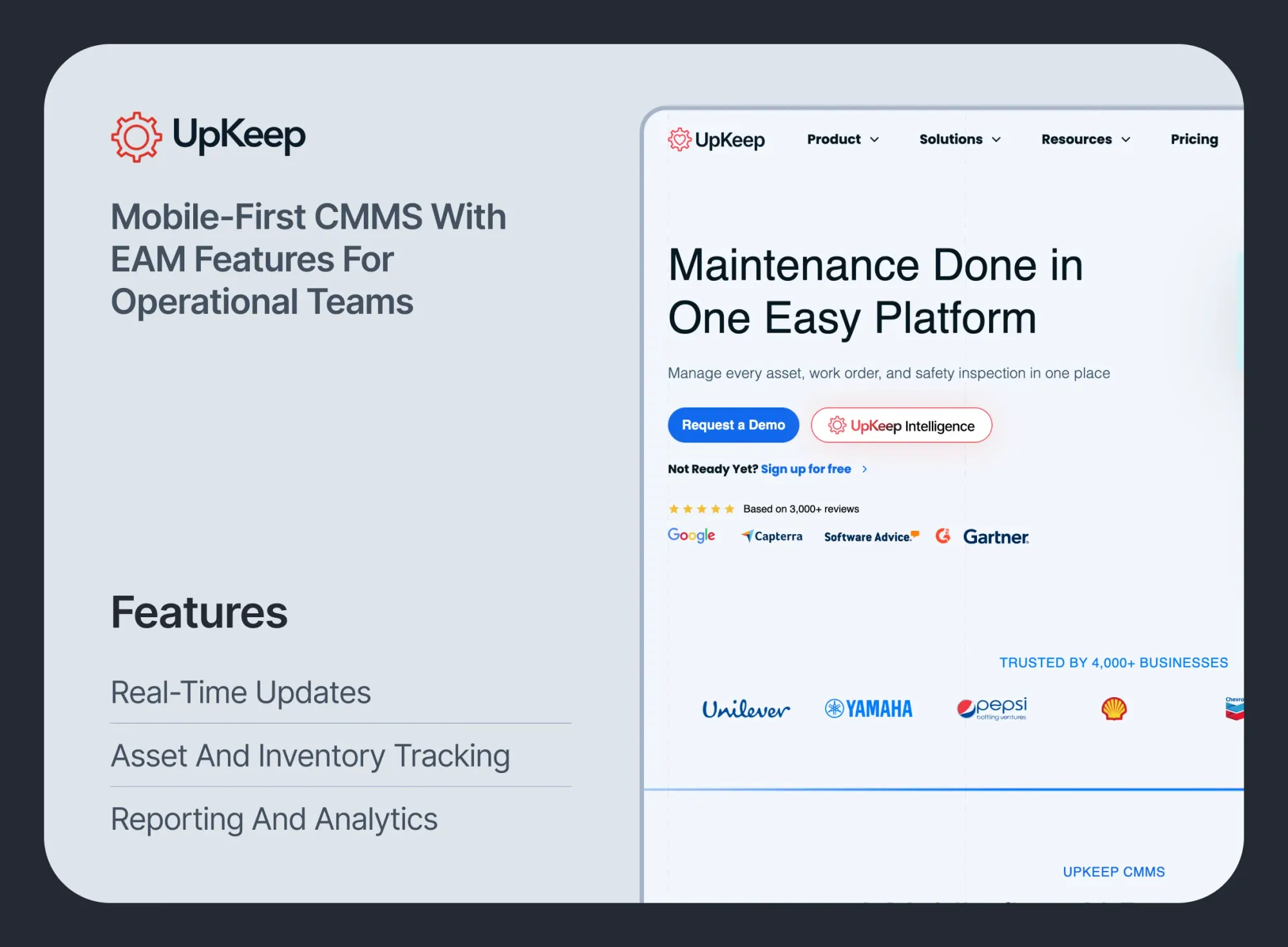Click the Yamaha logo
The width and height of the screenshot is (1288, 947).
coord(869,709)
